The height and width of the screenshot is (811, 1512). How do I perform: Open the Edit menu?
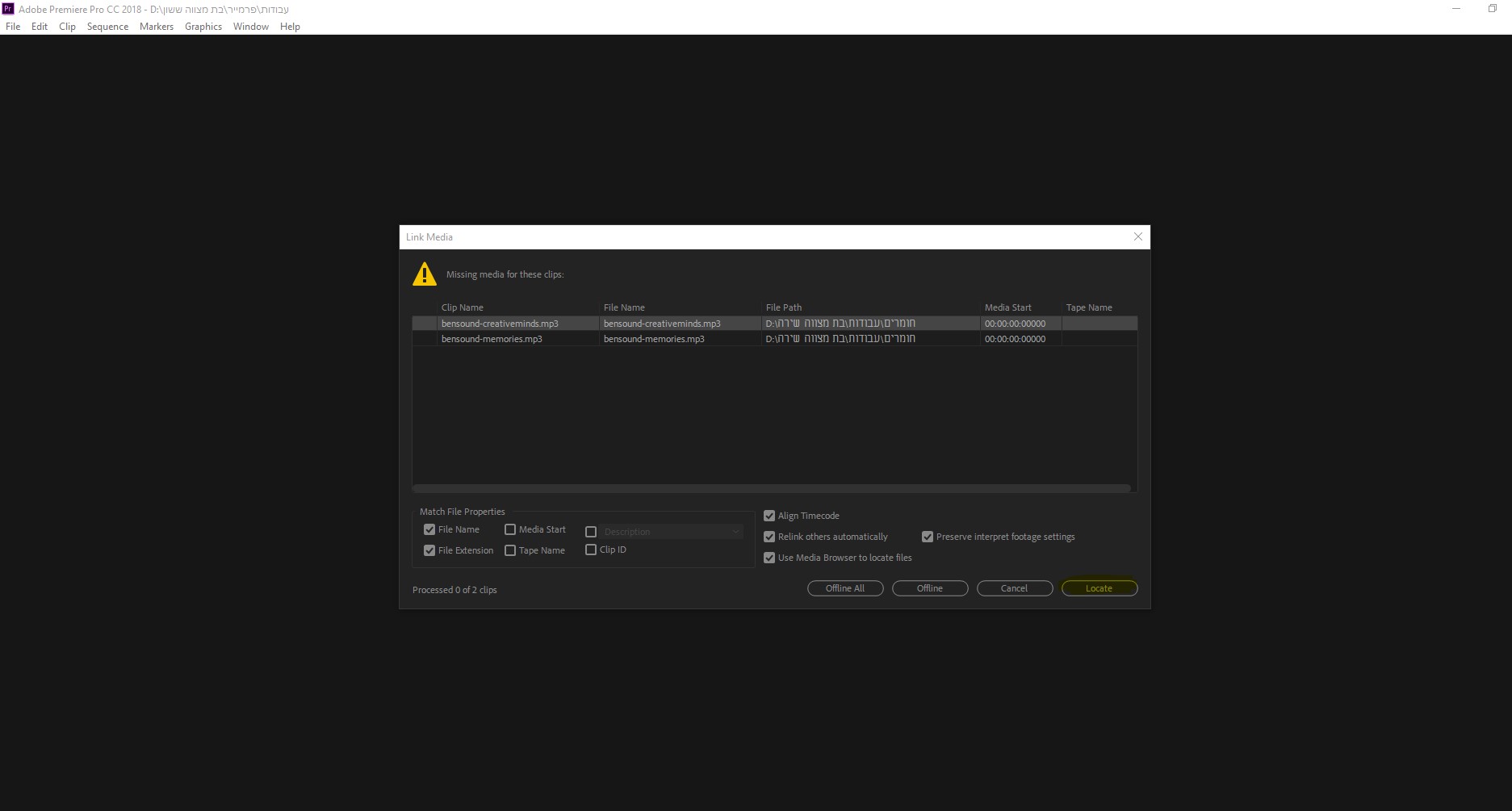tap(40, 27)
